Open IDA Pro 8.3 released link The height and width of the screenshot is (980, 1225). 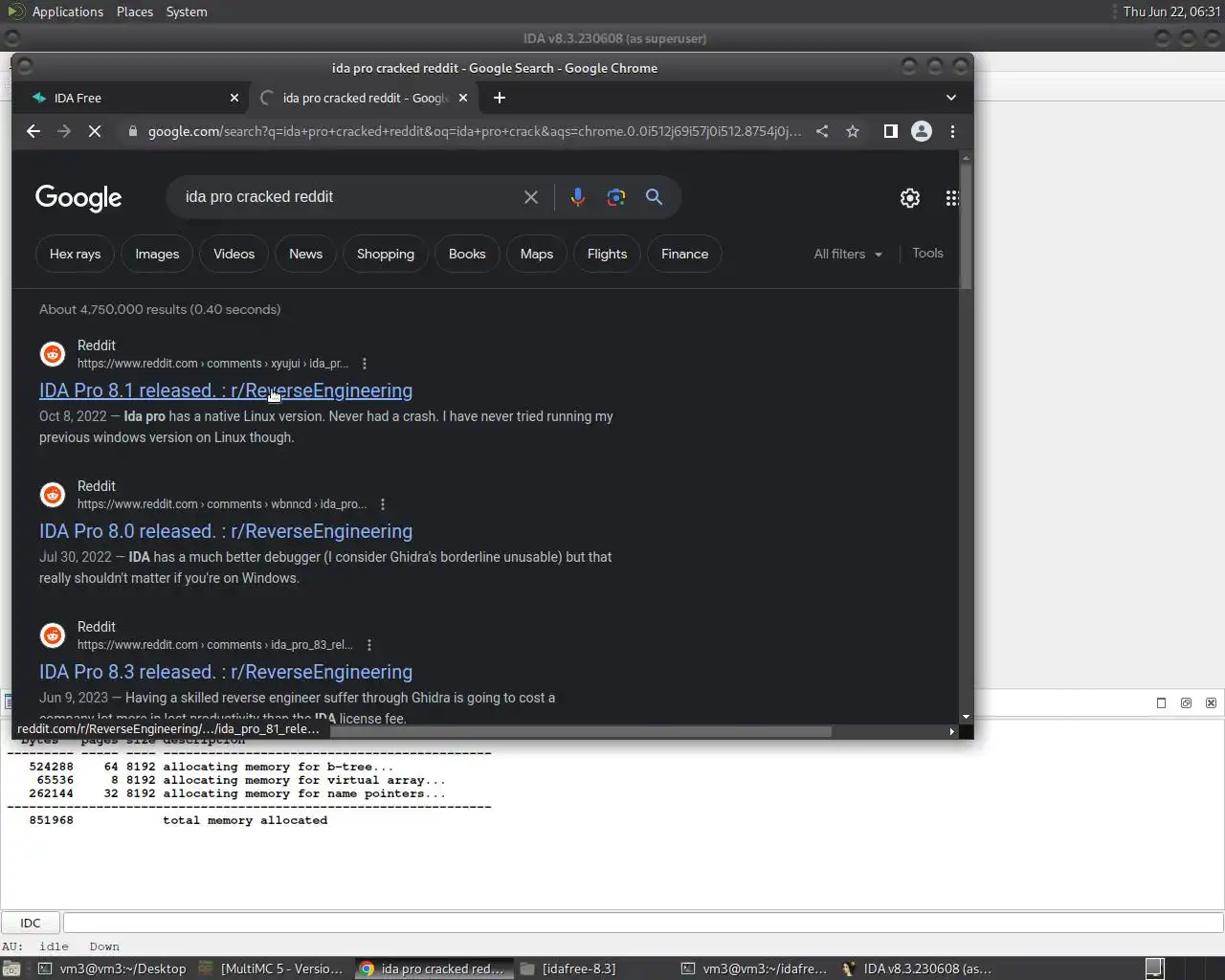coord(226,672)
